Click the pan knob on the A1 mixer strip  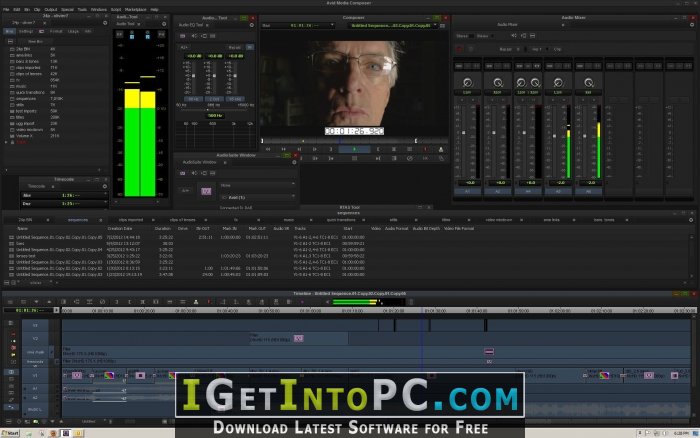[x=467, y=82]
